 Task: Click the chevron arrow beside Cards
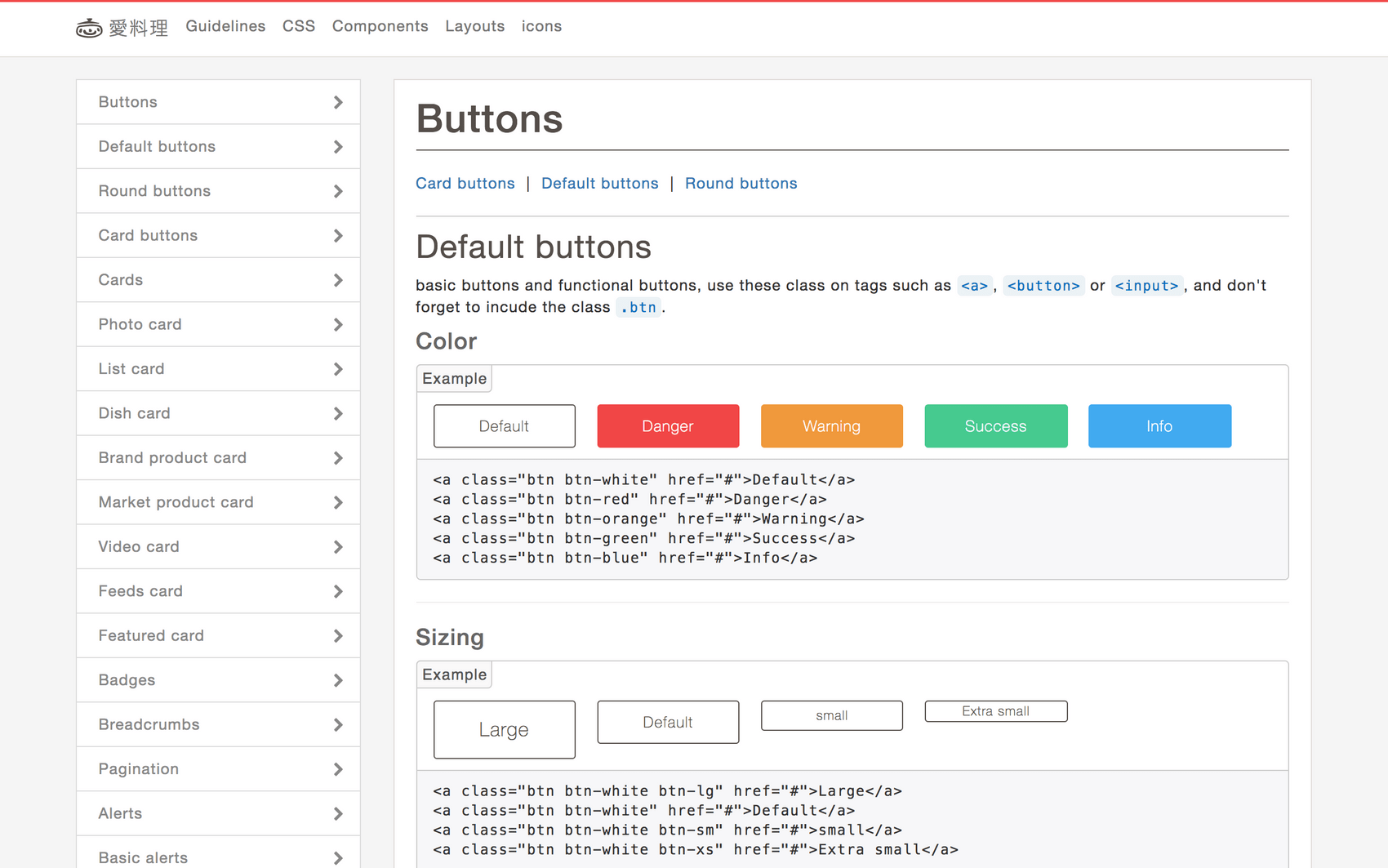click(x=338, y=280)
